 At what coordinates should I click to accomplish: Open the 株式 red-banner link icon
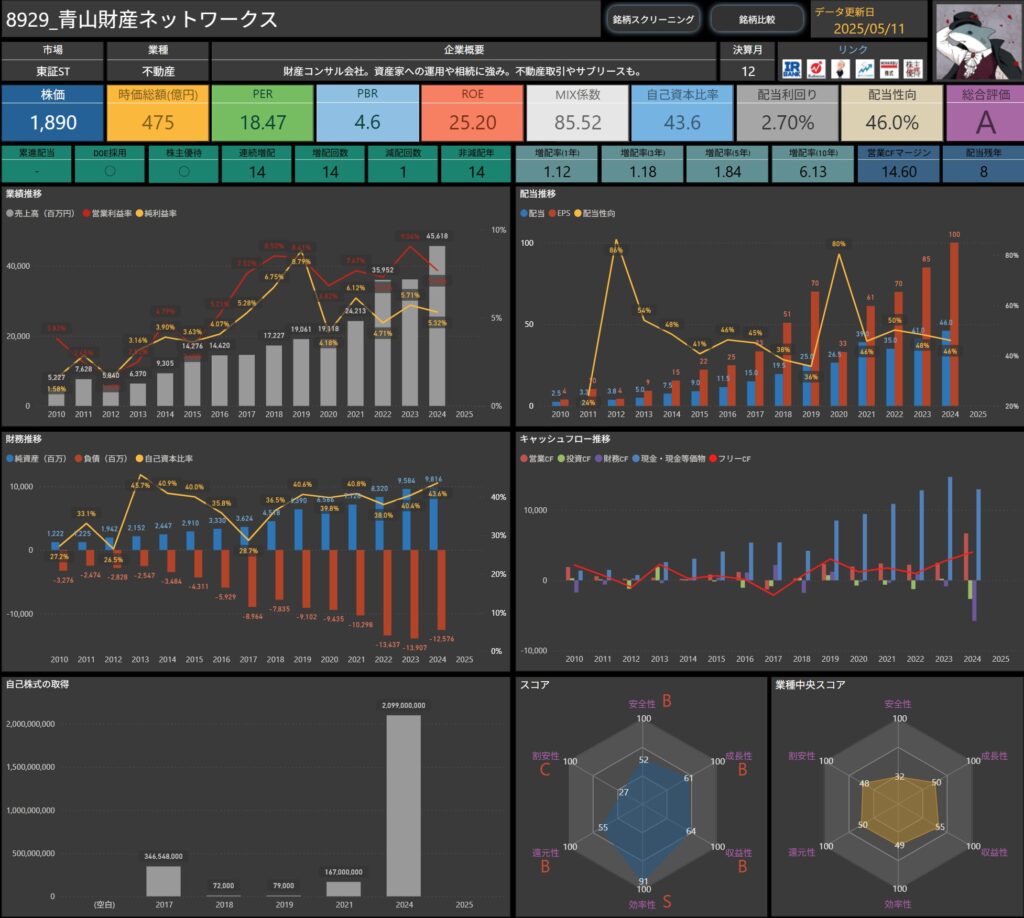[x=889, y=69]
